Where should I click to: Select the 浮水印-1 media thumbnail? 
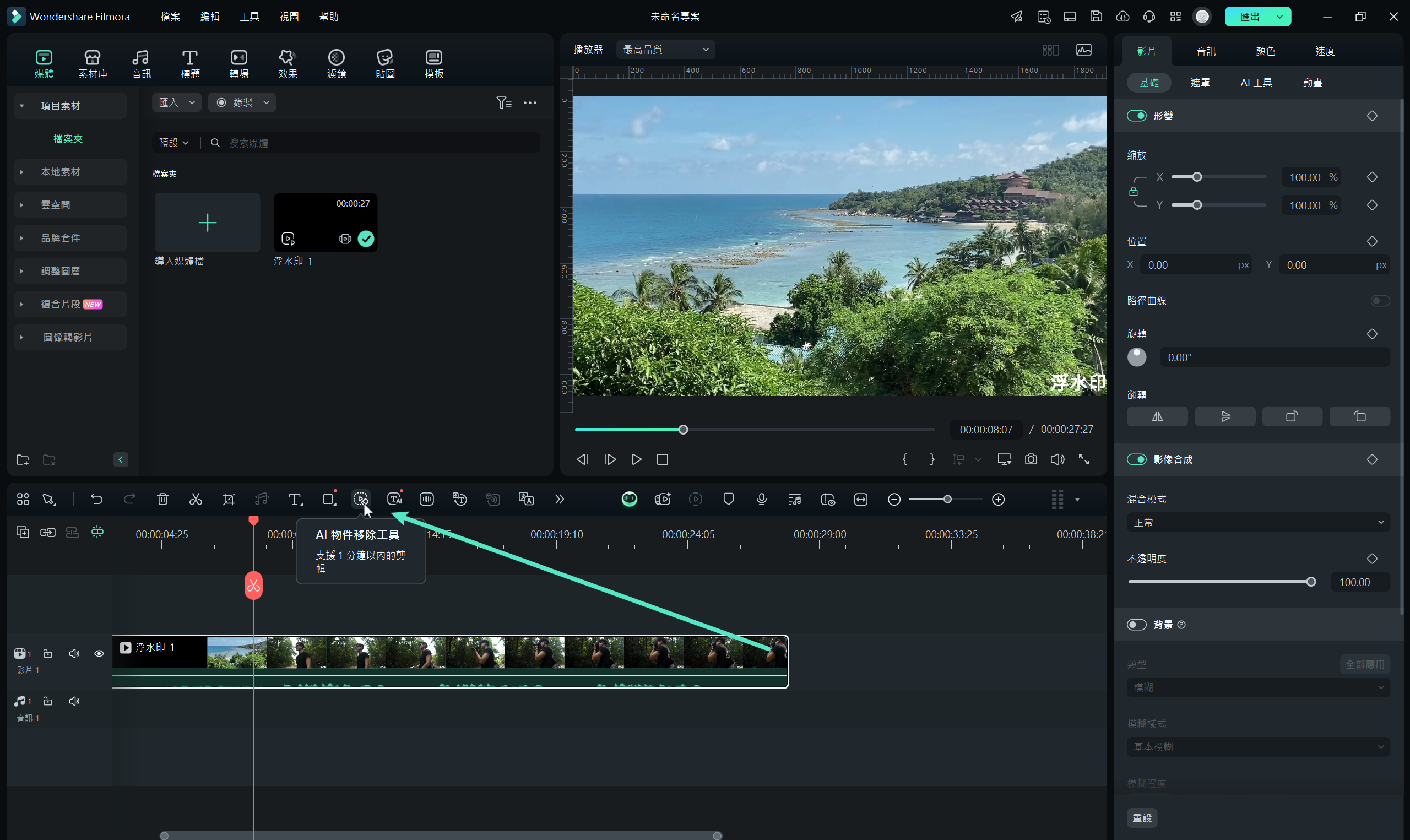[x=326, y=223]
